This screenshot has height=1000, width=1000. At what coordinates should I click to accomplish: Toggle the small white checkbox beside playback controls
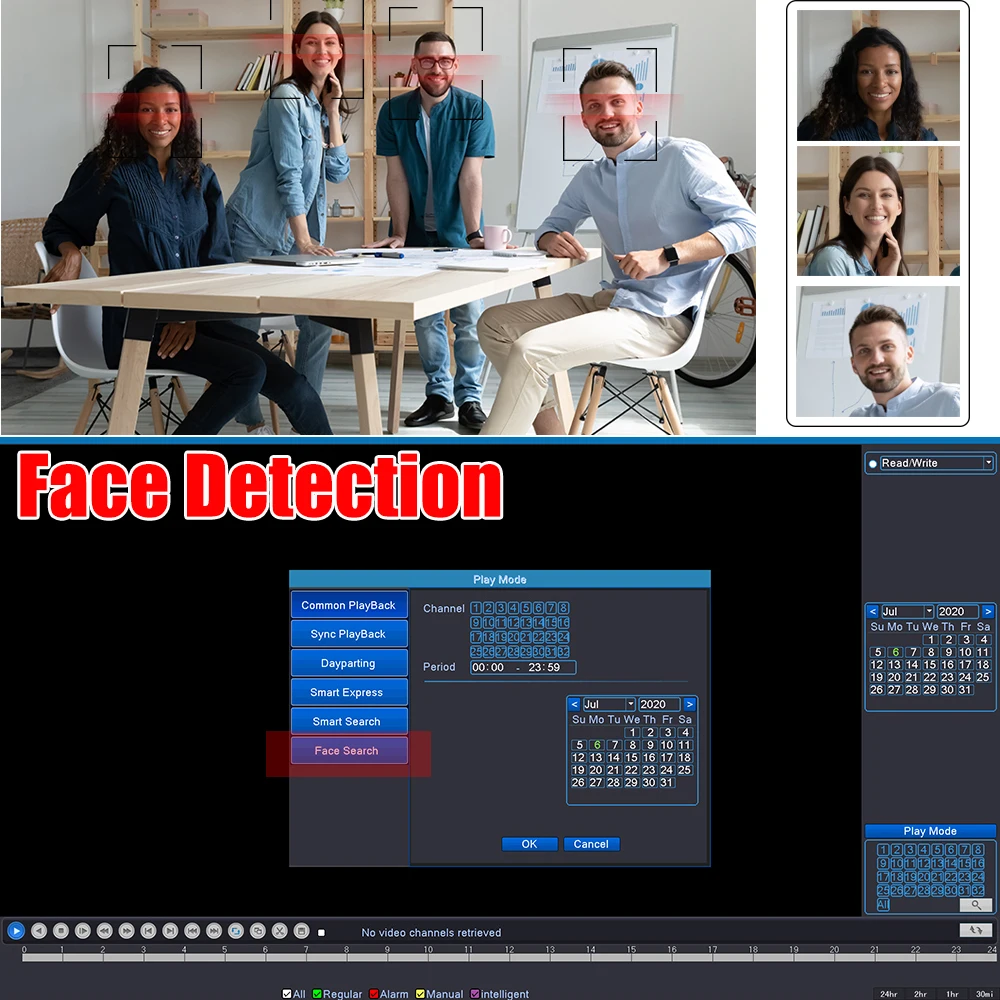[321, 932]
